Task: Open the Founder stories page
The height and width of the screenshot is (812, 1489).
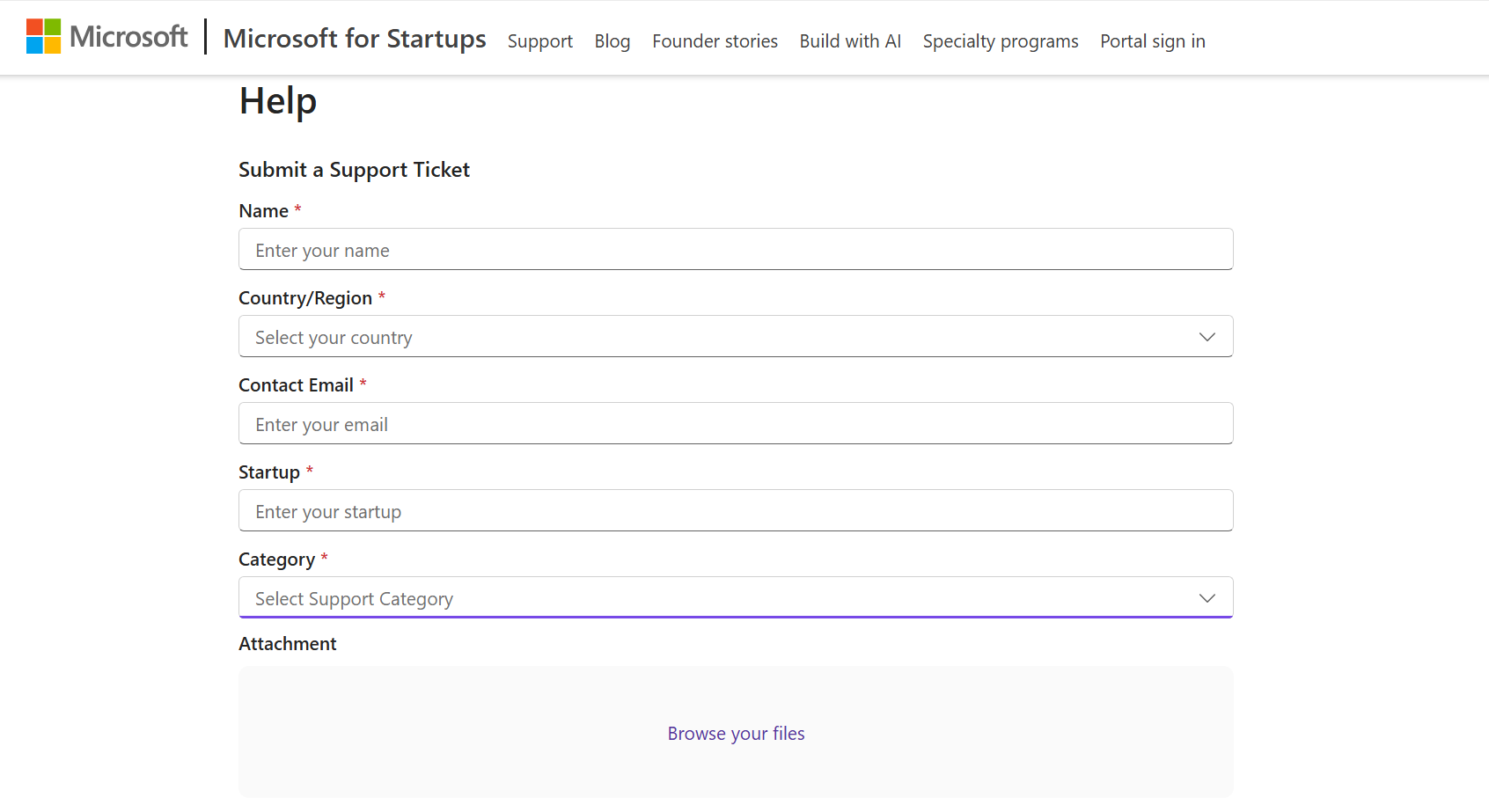Action: (x=715, y=40)
